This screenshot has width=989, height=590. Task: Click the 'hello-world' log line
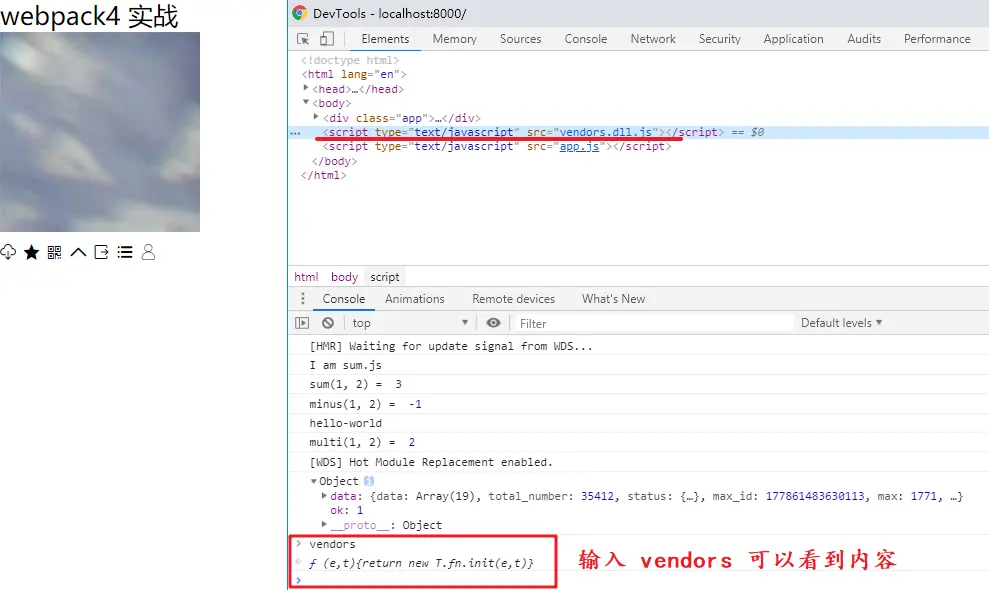point(346,423)
